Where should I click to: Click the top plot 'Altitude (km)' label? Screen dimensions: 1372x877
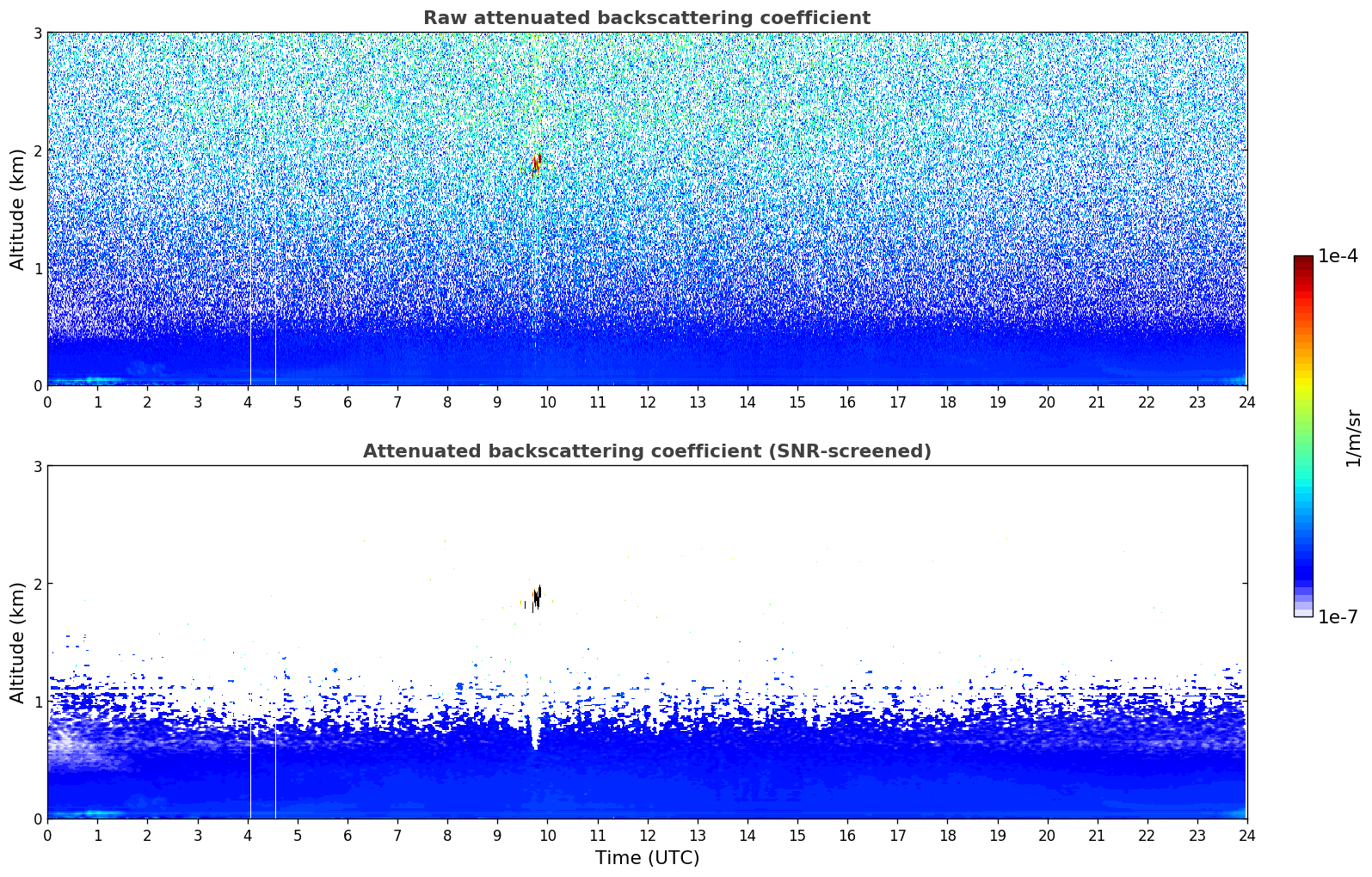click(18, 209)
